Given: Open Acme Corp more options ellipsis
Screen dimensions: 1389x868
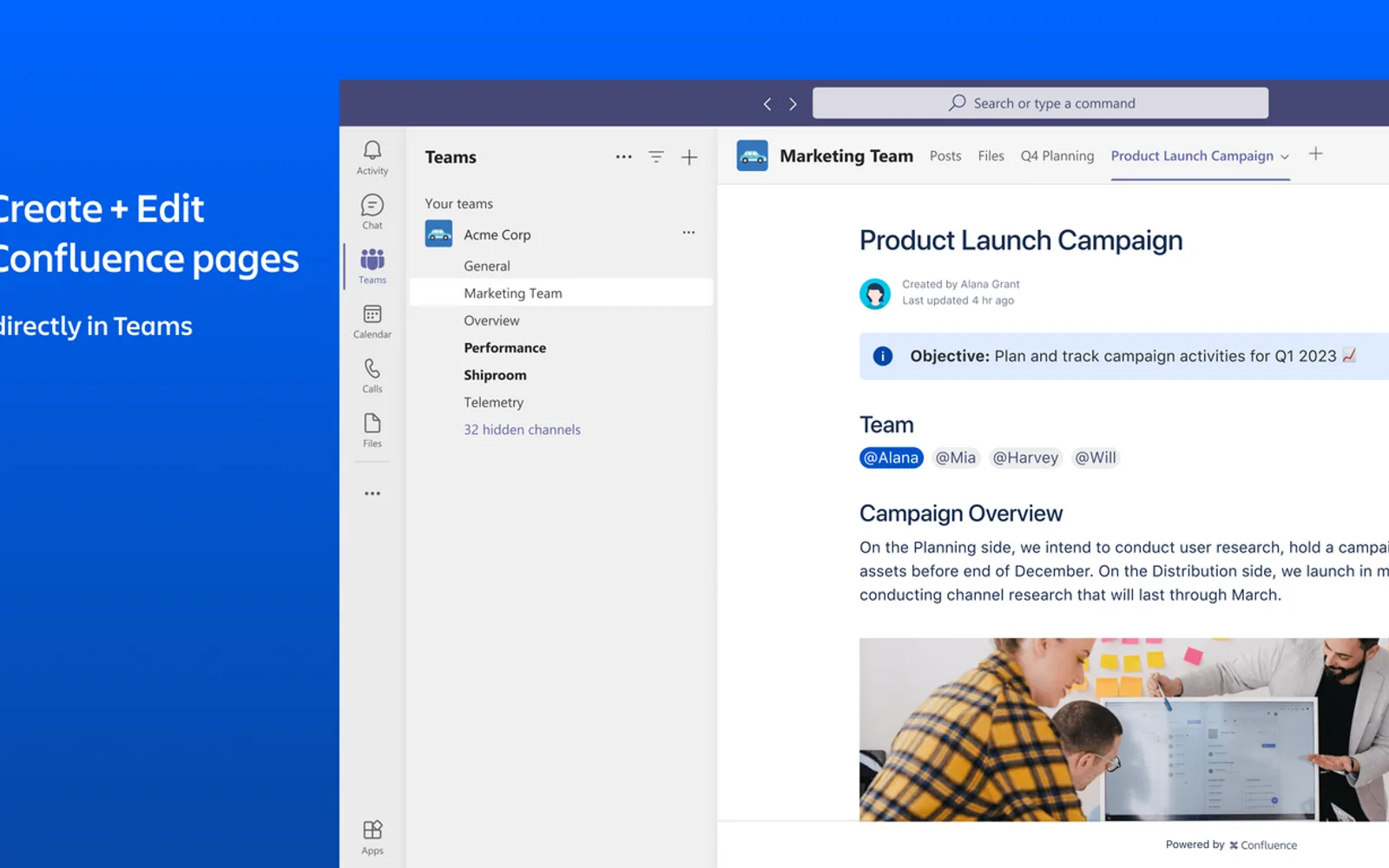Looking at the screenshot, I should [x=688, y=233].
